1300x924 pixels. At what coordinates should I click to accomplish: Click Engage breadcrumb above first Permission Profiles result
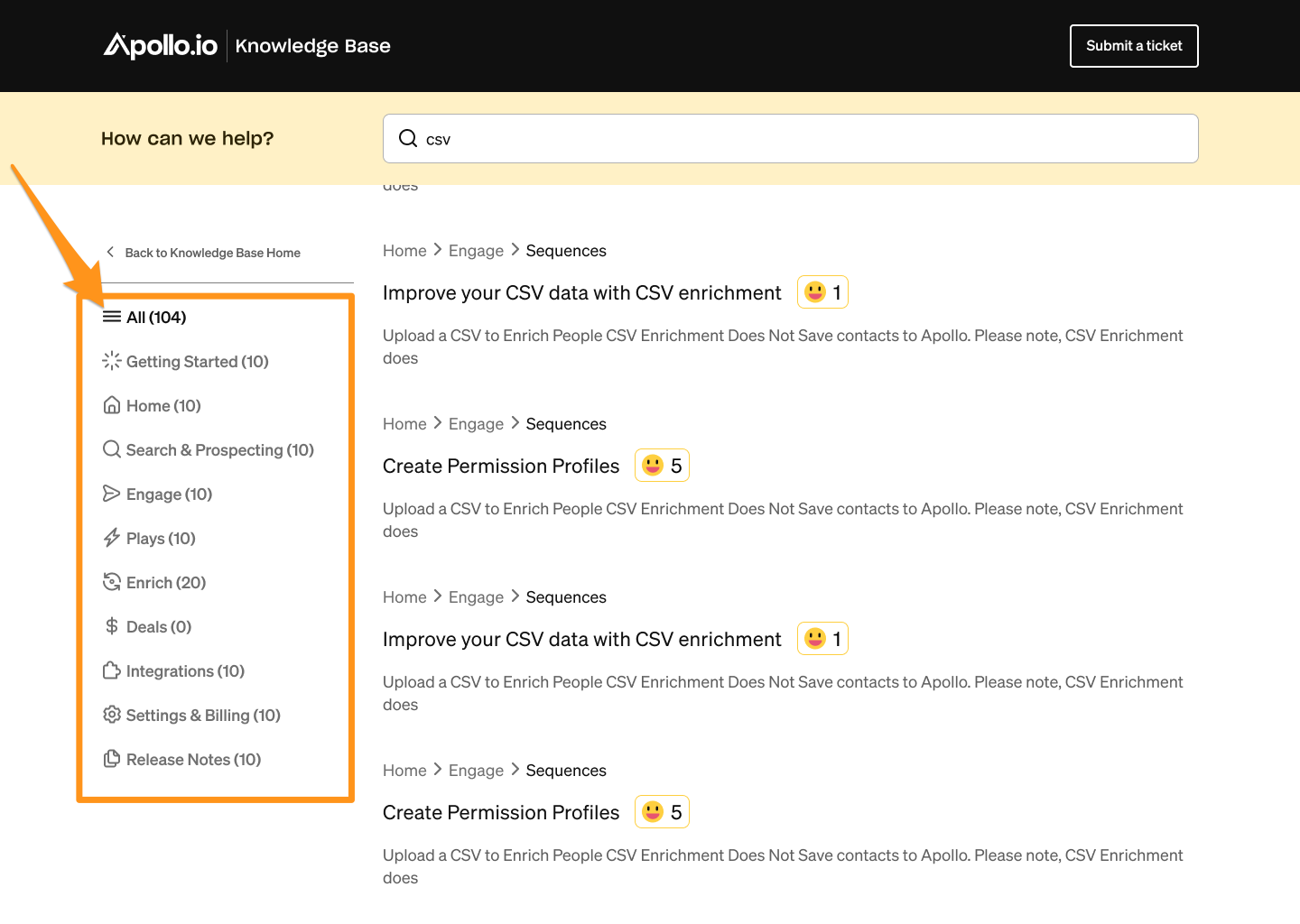point(476,424)
